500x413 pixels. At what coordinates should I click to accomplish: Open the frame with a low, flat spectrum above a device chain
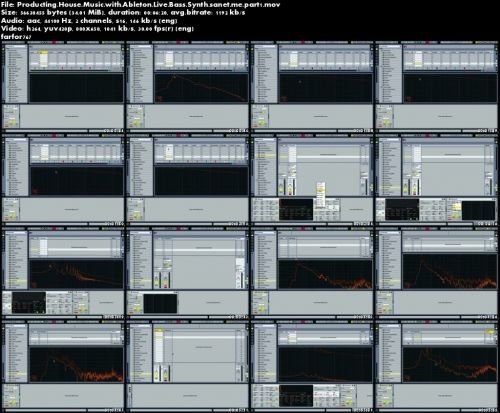tap(311, 366)
